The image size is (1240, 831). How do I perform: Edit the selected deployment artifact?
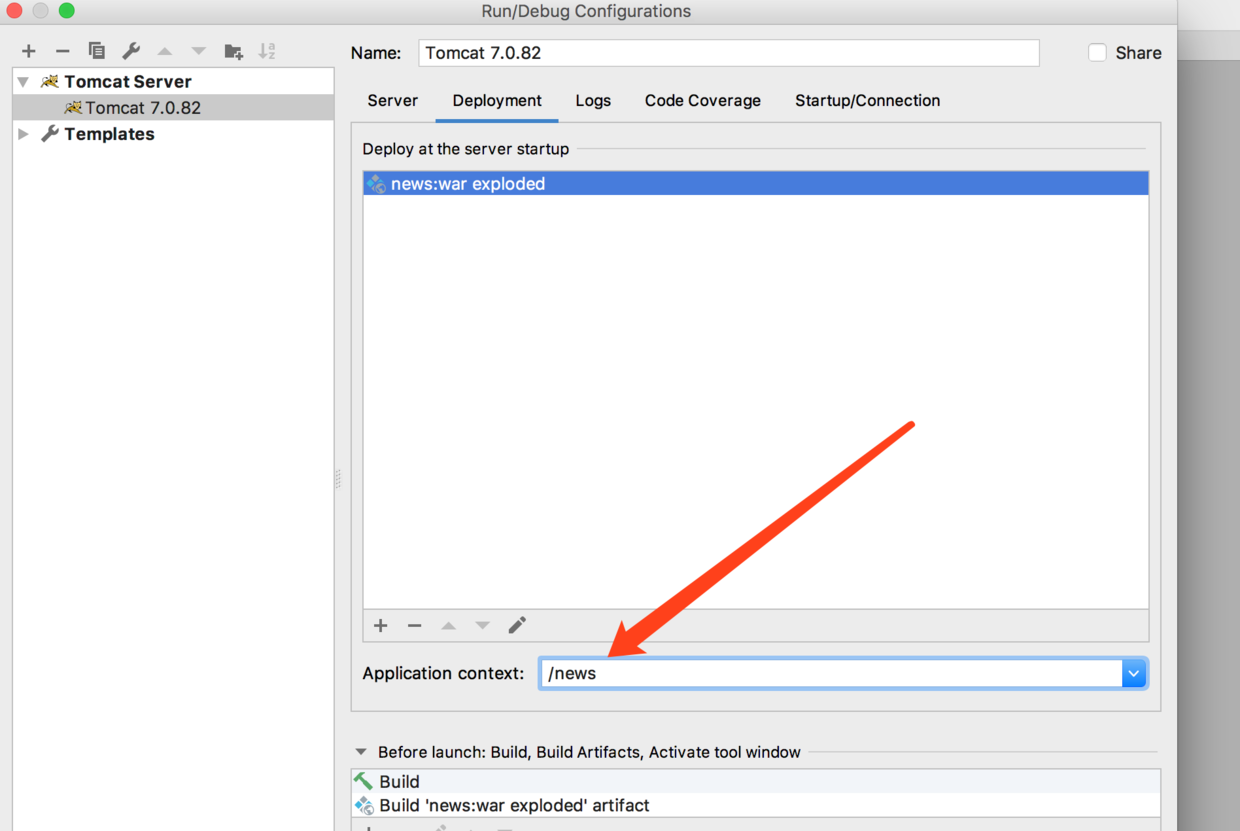517,625
